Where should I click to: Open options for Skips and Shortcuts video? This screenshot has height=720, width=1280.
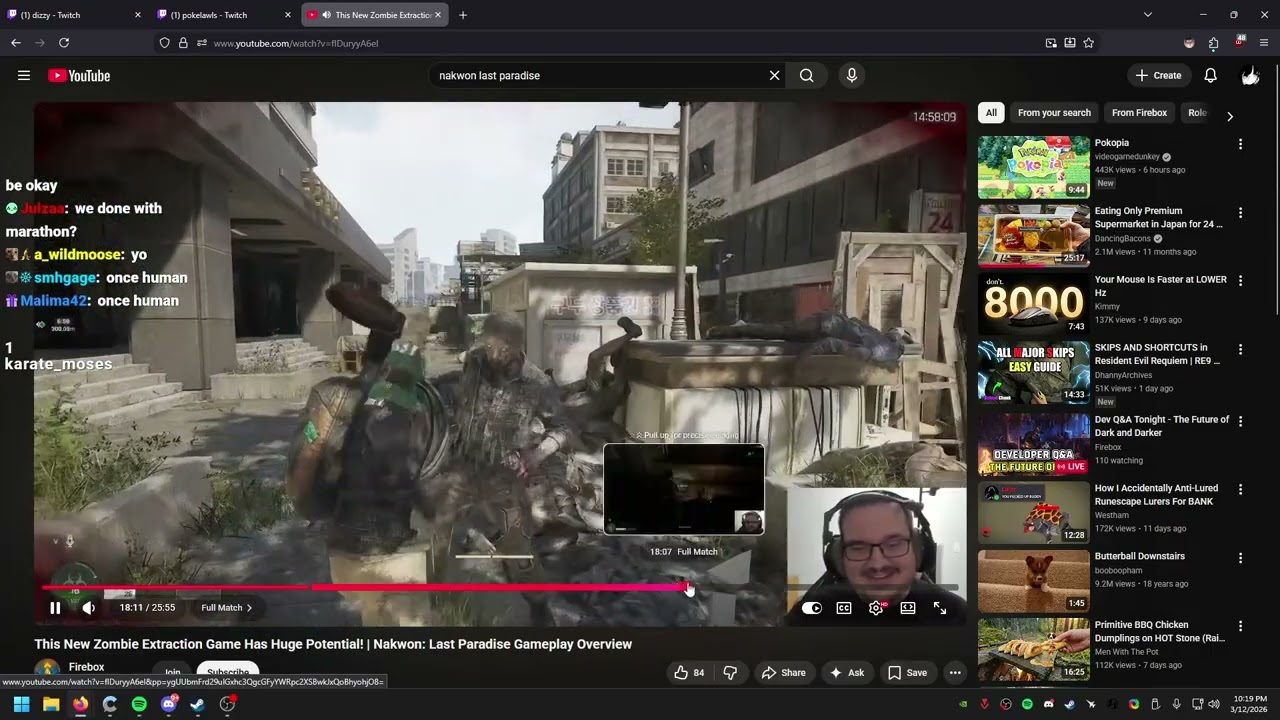coord(1240,350)
